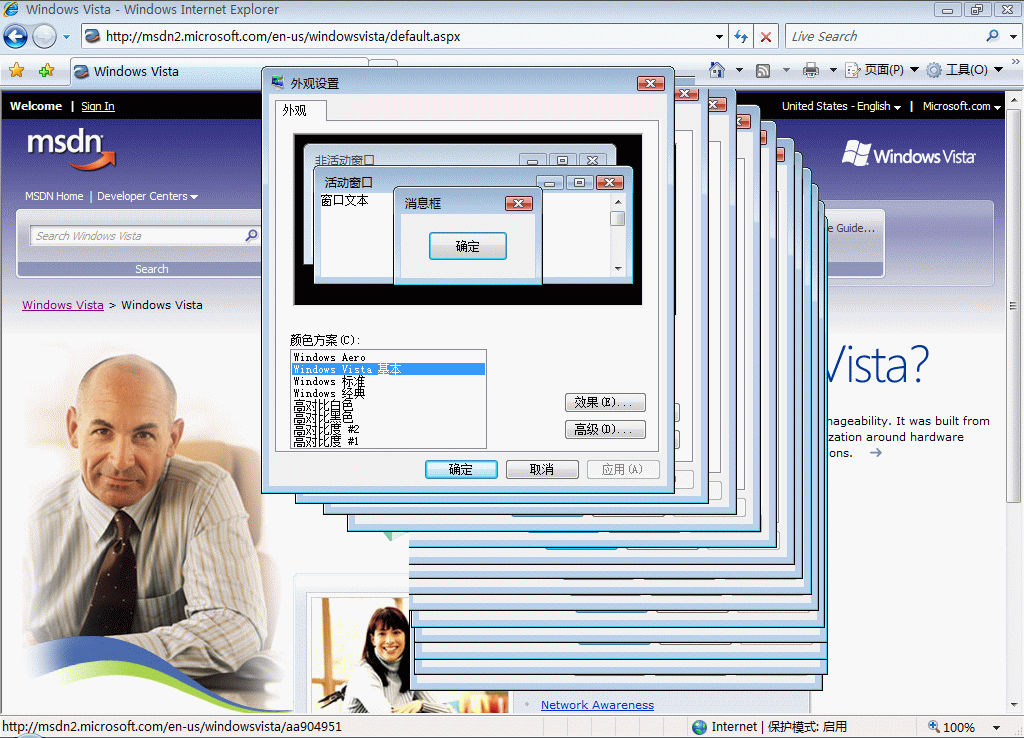Expand the address bar history dropdown

(x=719, y=37)
